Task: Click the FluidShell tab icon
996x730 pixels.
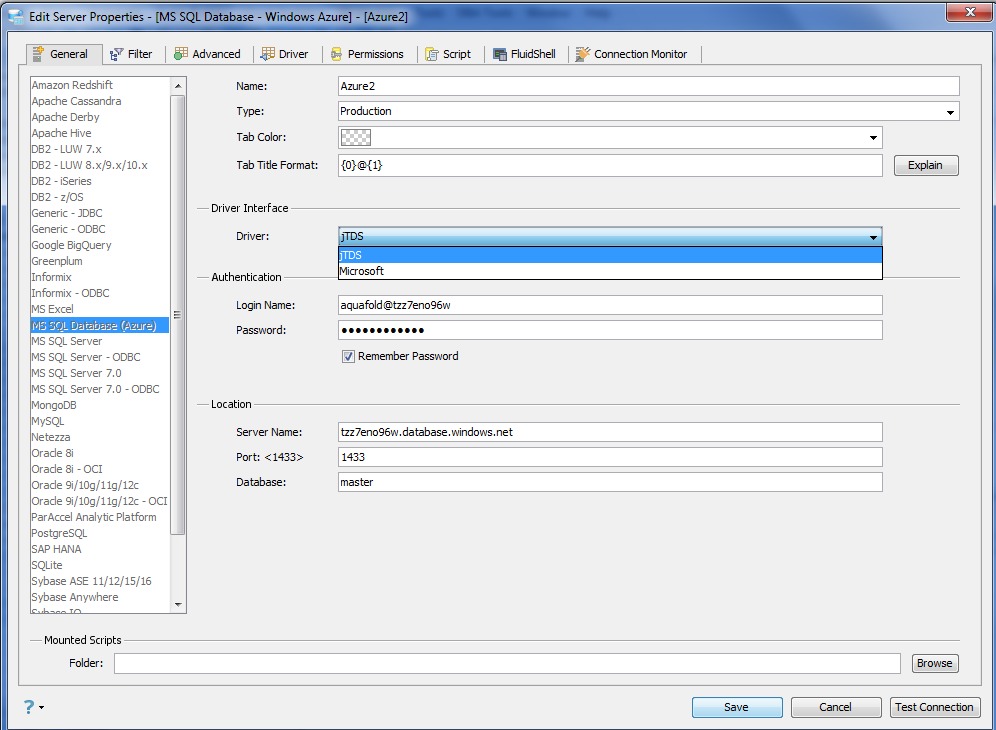Action: click(x=500, y=55)
